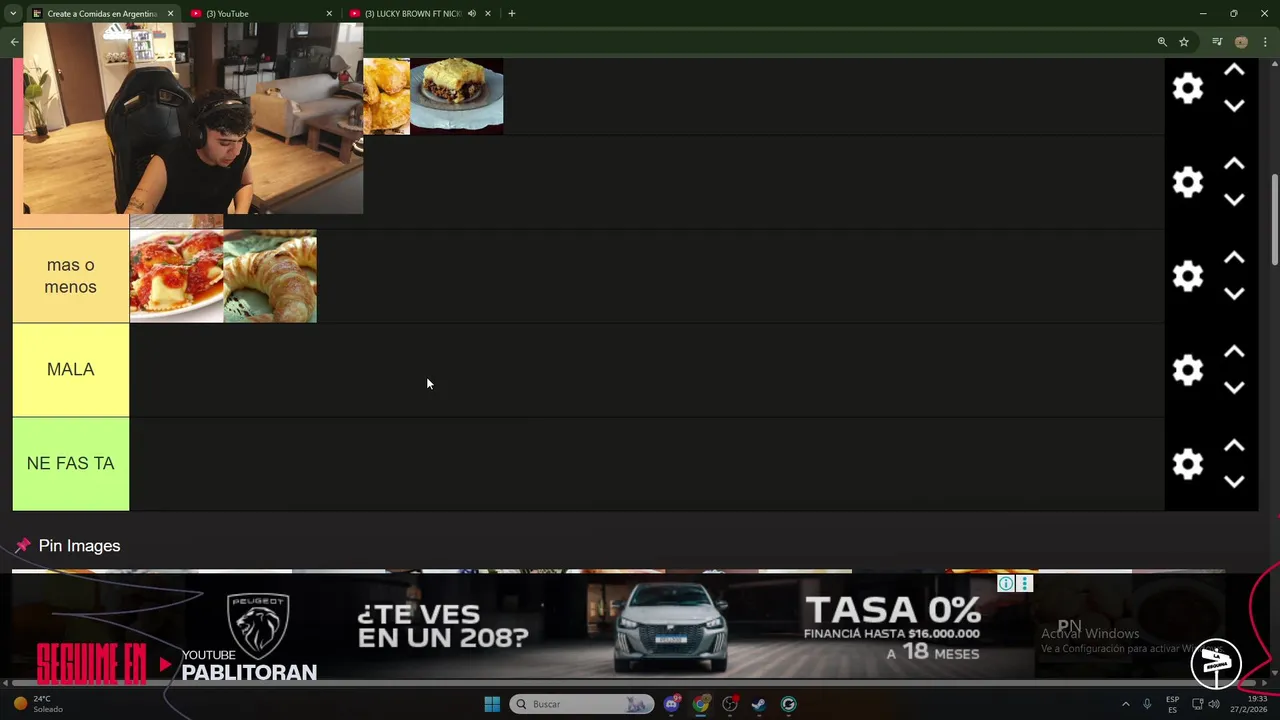This screenshot has width=1280, height=720.
Task: Open the ESP language switcher
Action: tap(1172, 704)
